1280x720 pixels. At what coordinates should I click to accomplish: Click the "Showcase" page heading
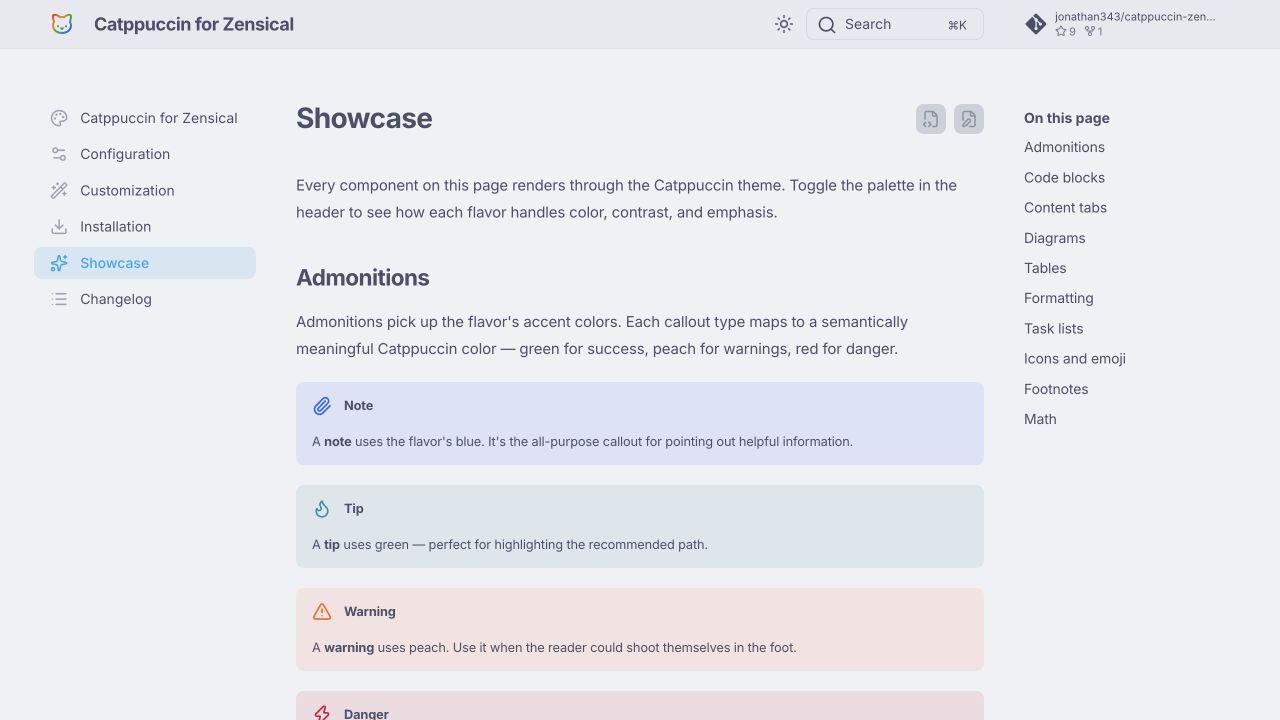point(364,118)
